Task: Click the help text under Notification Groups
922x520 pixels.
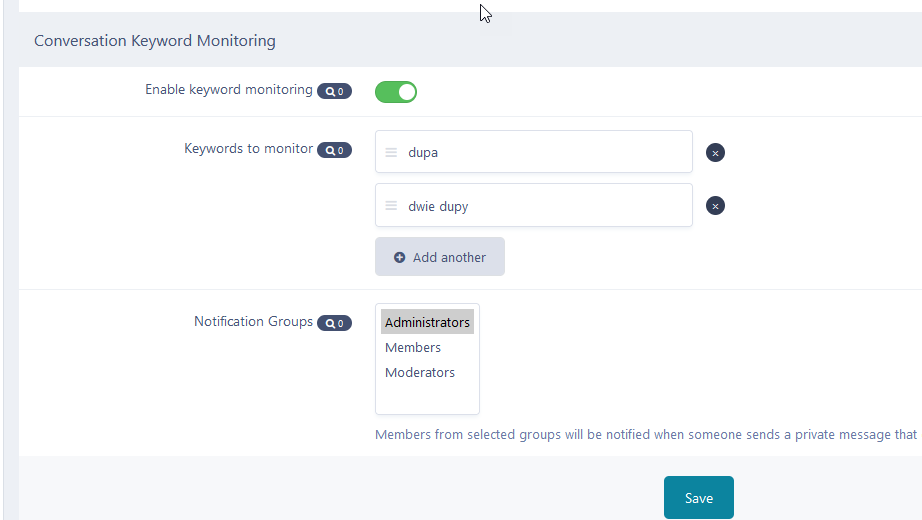Action: [646, 435]
